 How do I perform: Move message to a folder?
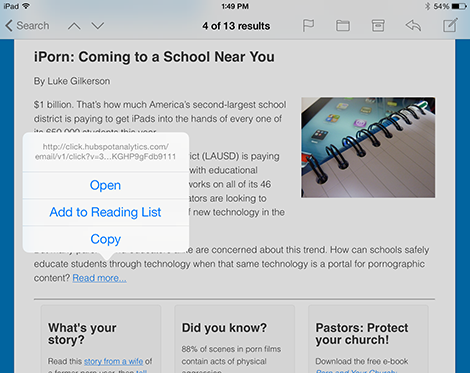[343, 26]
